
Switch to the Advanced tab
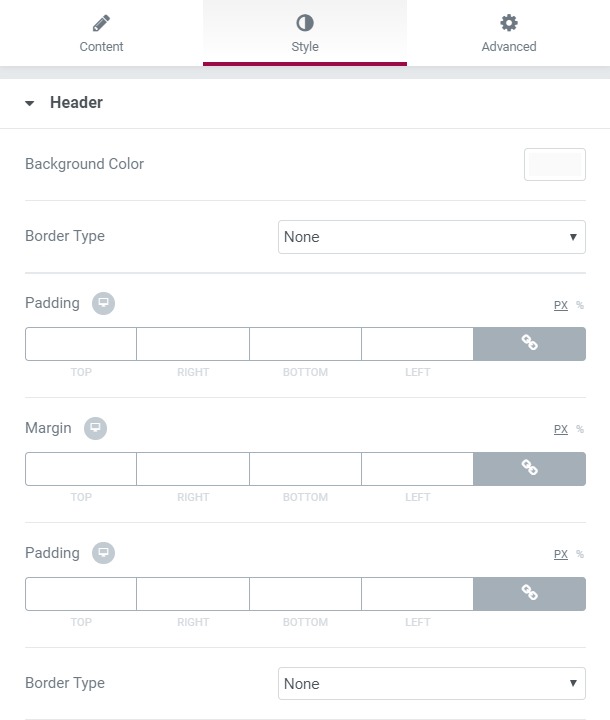pos(508,33)
